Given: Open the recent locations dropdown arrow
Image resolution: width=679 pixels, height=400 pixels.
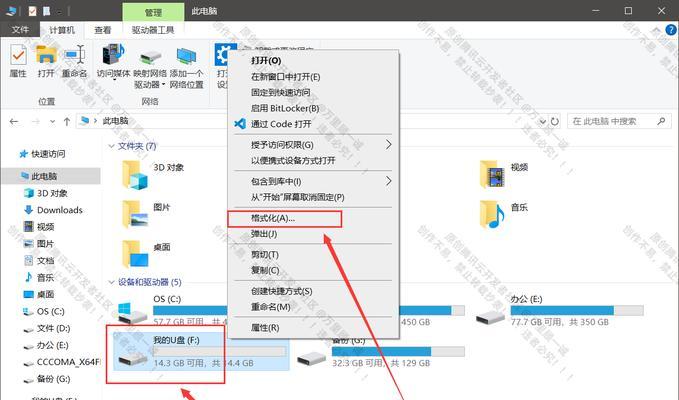Looking at the screenshot, I should pos(52,122).
